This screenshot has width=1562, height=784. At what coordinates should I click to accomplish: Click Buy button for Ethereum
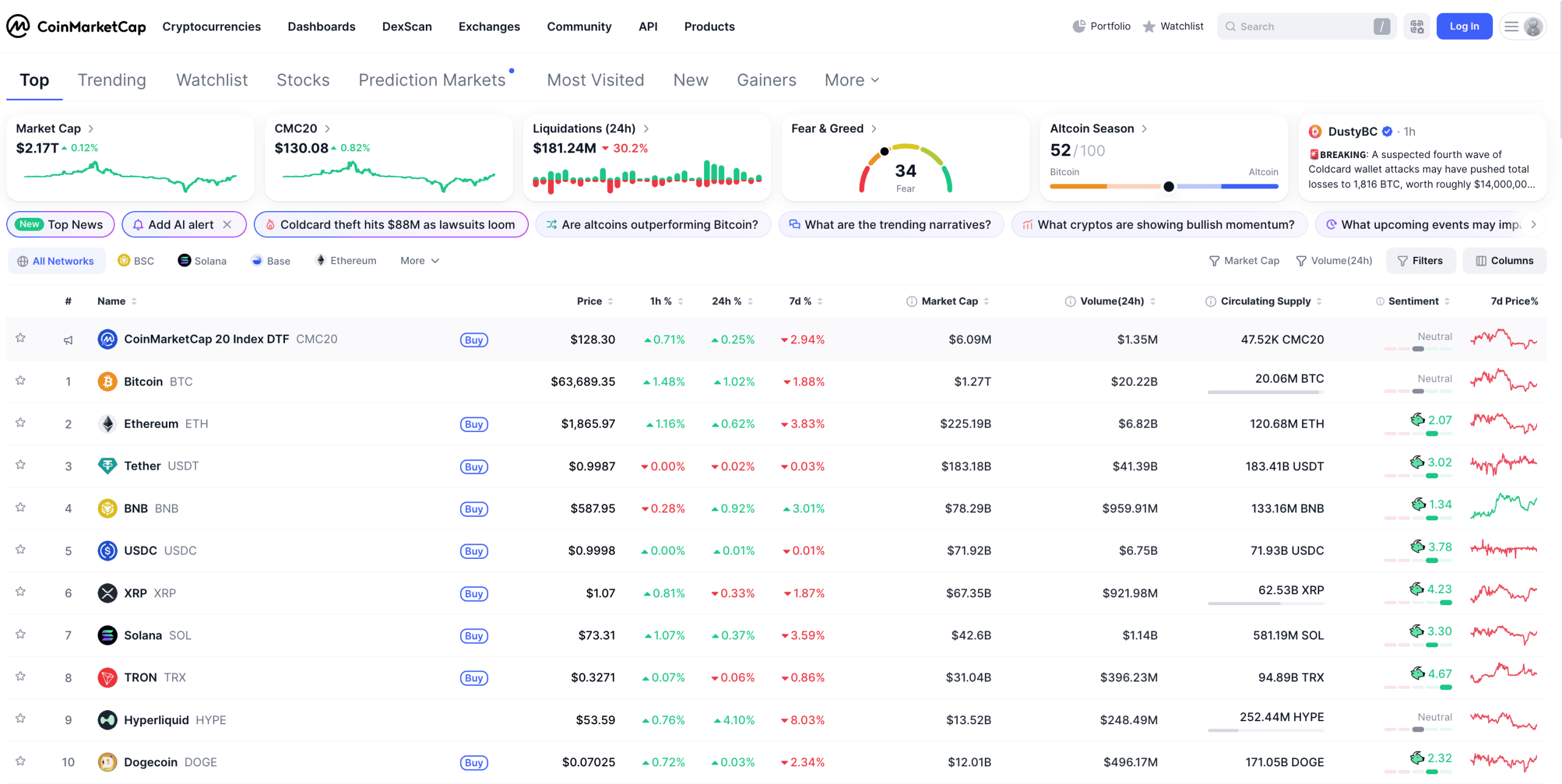473,425
